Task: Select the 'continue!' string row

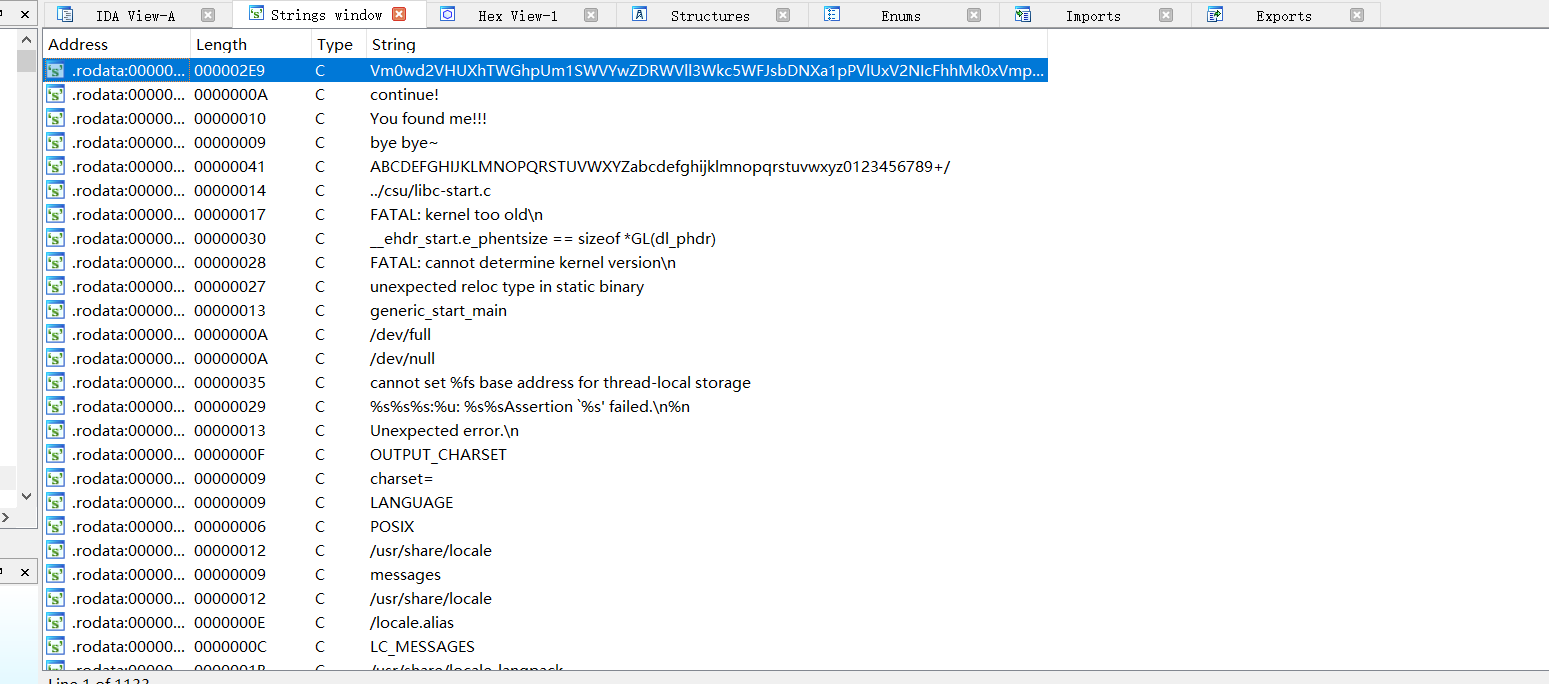Action: (x=404, y=95)
